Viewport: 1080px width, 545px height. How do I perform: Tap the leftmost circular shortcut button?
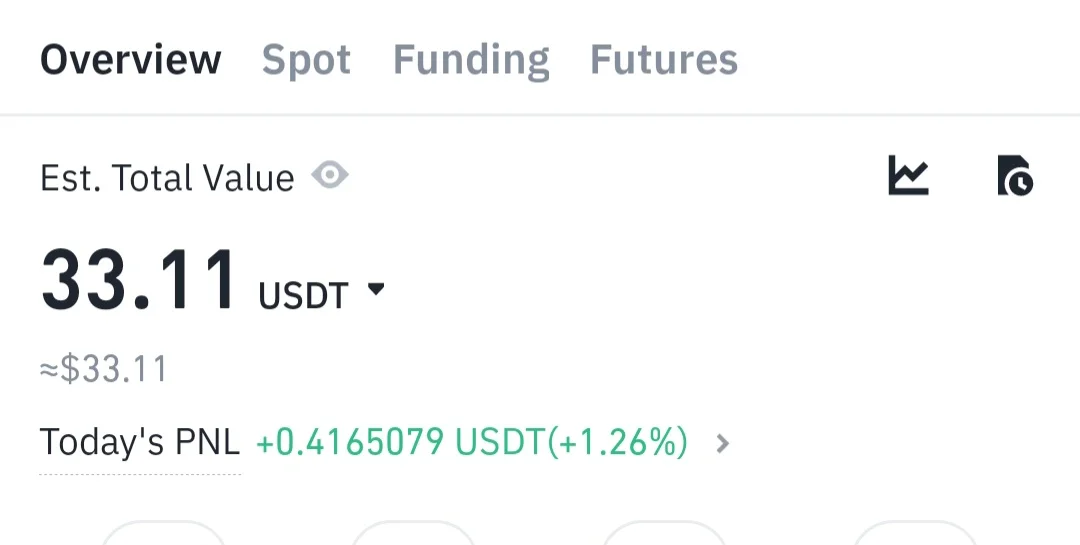coord(163,533)
